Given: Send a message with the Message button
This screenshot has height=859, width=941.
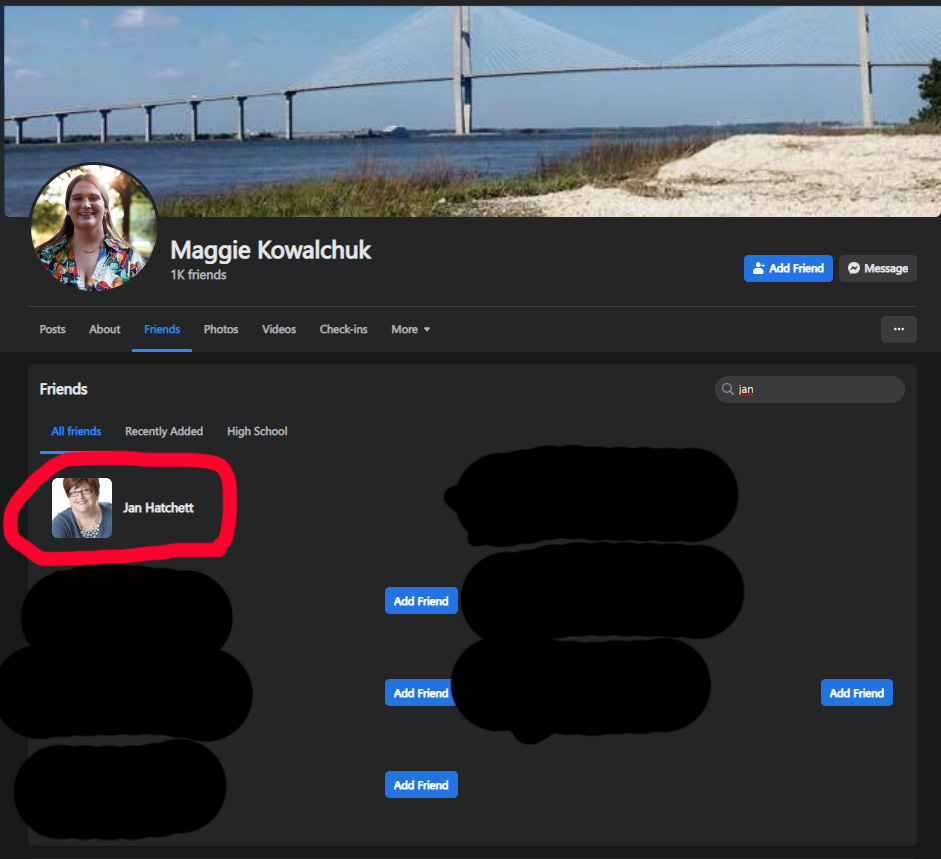Looking at the screenshot, I should 878,268.
